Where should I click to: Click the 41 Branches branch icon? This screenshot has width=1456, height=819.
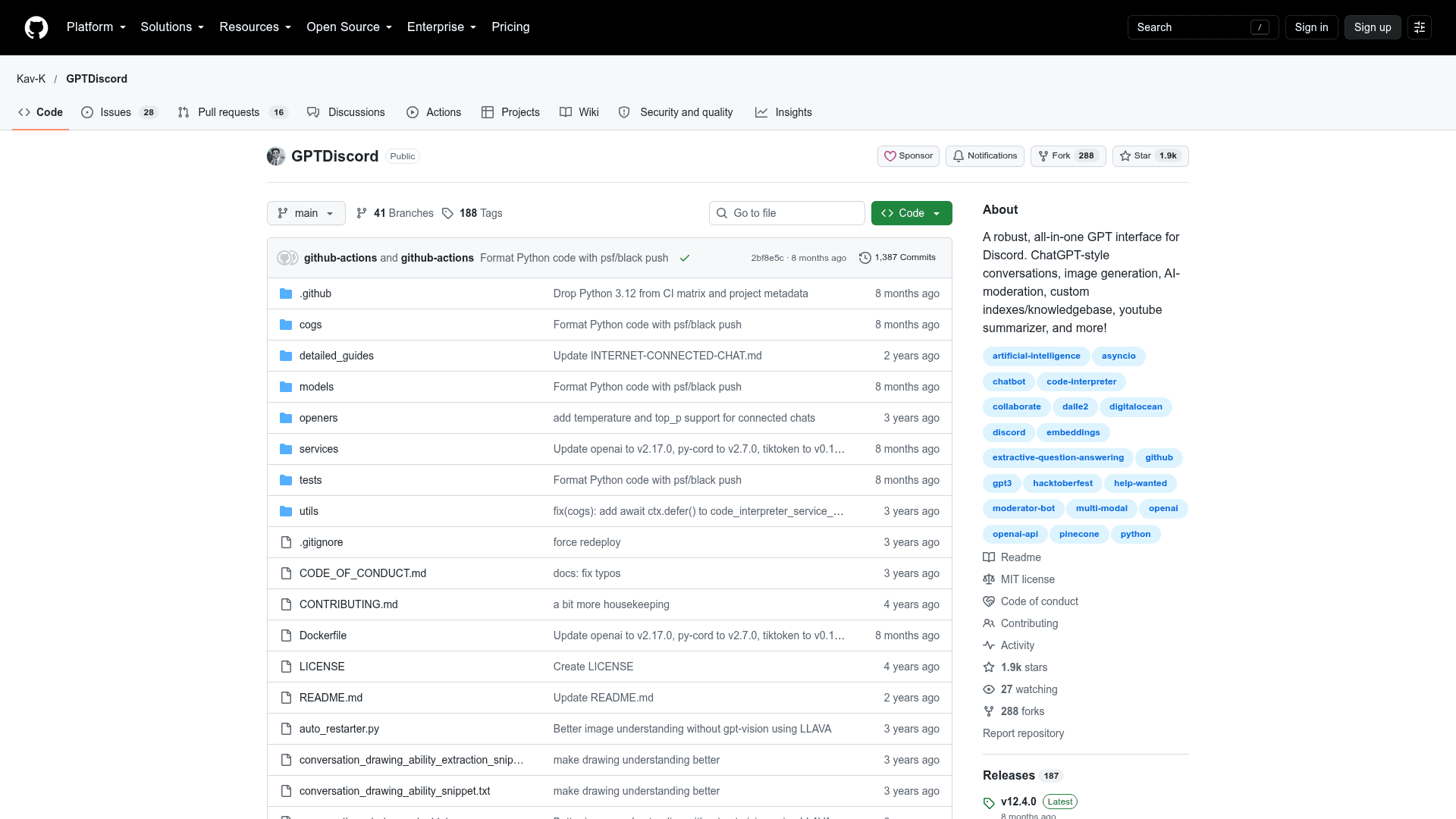point(362,213)
